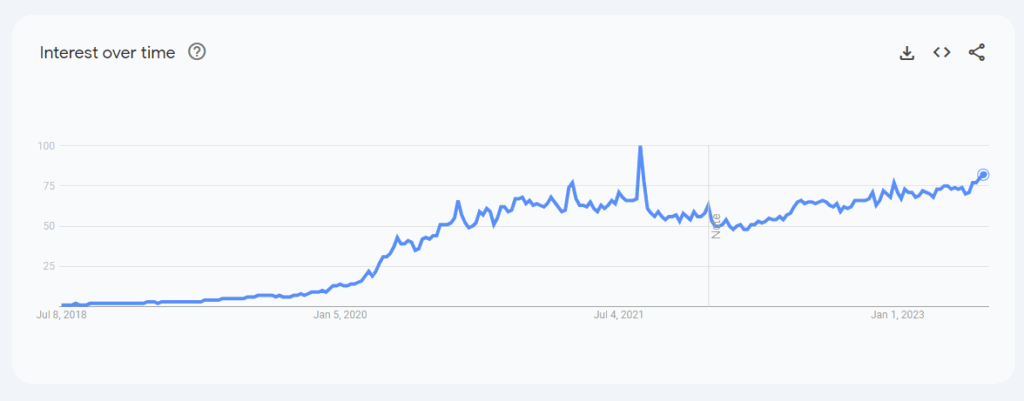
Task: Share the Interest over time chart
Action: [976, 52]
